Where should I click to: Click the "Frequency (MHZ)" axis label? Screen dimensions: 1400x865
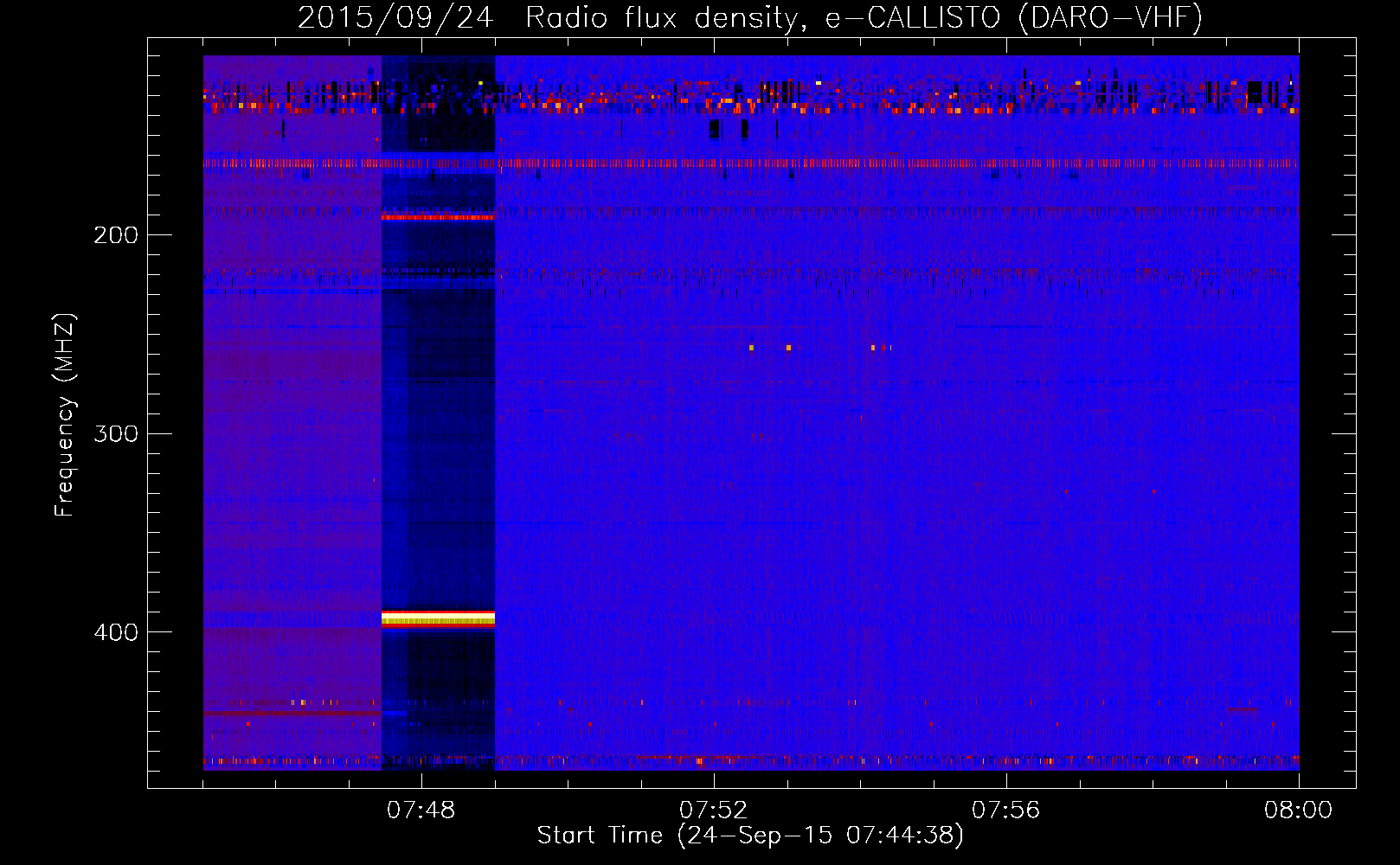(x=64, y=415)
